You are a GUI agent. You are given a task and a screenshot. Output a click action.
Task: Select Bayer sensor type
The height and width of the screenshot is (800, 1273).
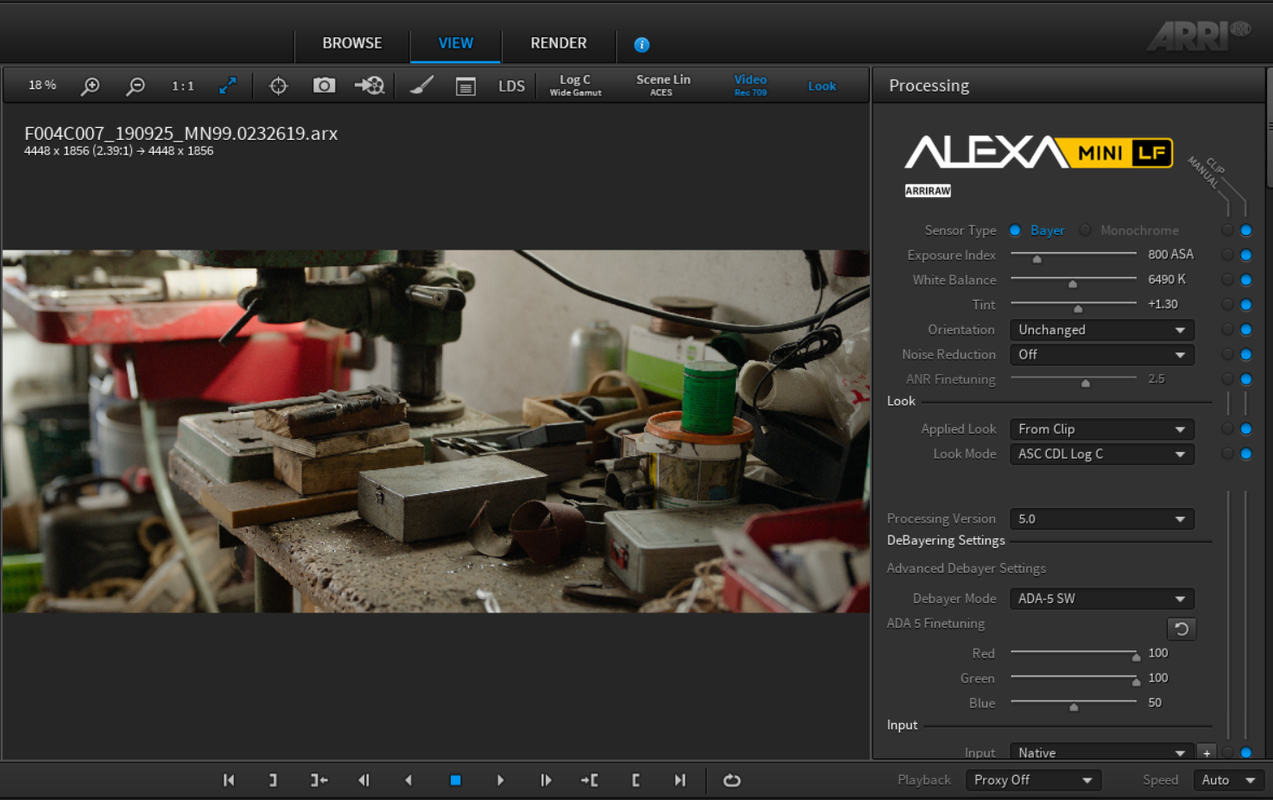click(x=1015, y=230)
